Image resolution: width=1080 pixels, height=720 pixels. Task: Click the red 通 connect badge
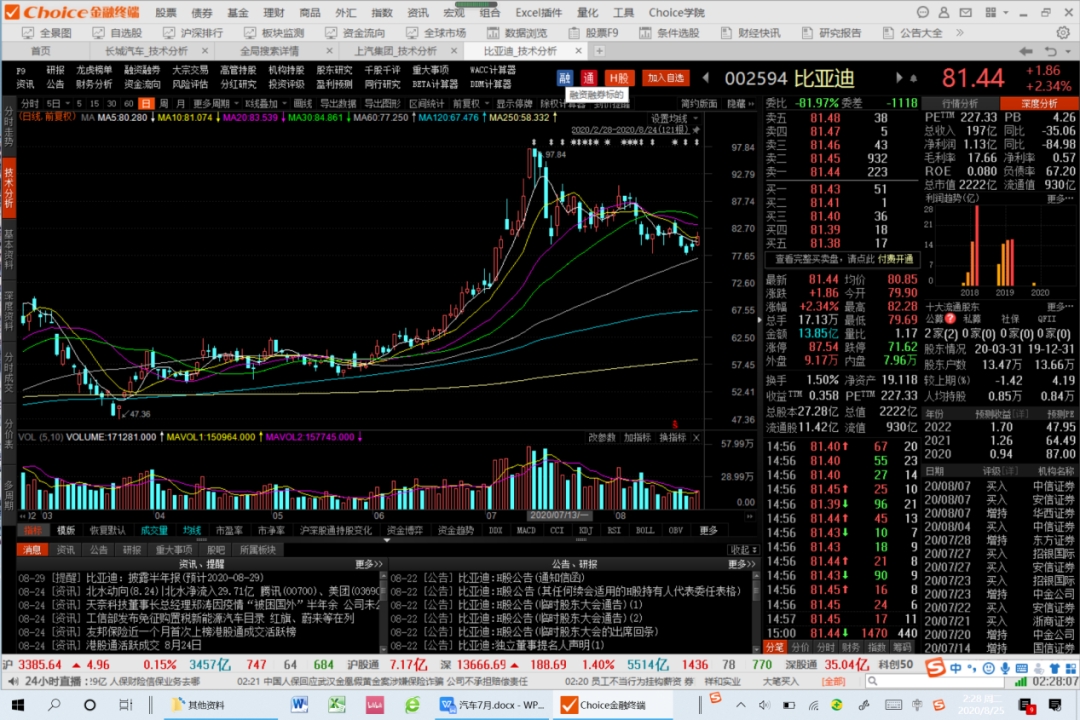pos(588,78)
